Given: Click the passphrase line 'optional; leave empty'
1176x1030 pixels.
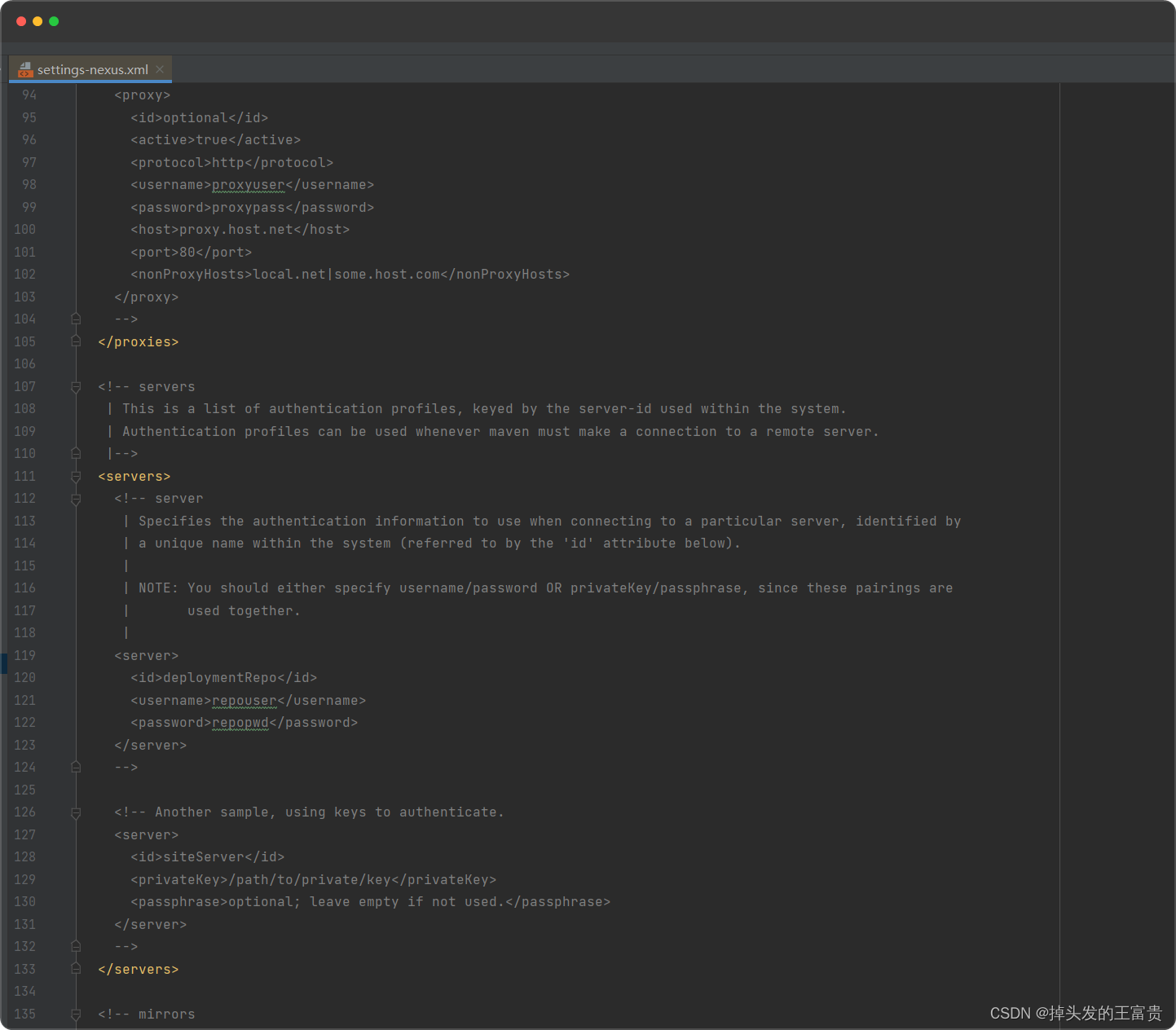Looking at the screenshot, I should [x=371, y=902].
